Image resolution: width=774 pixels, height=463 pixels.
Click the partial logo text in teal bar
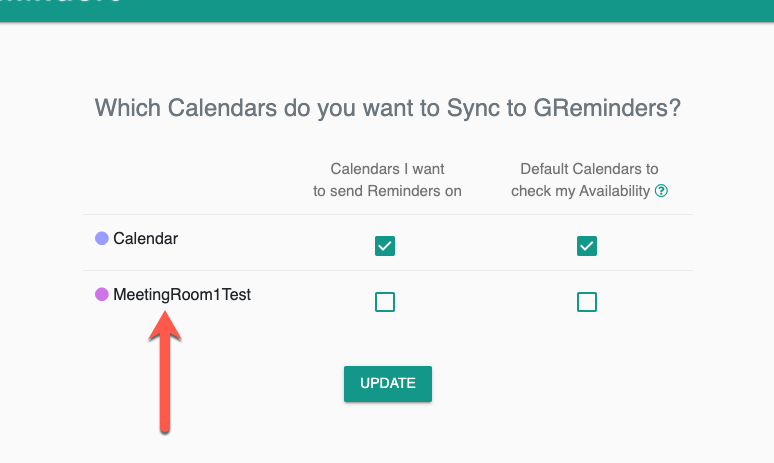click(x=60, y=2)
